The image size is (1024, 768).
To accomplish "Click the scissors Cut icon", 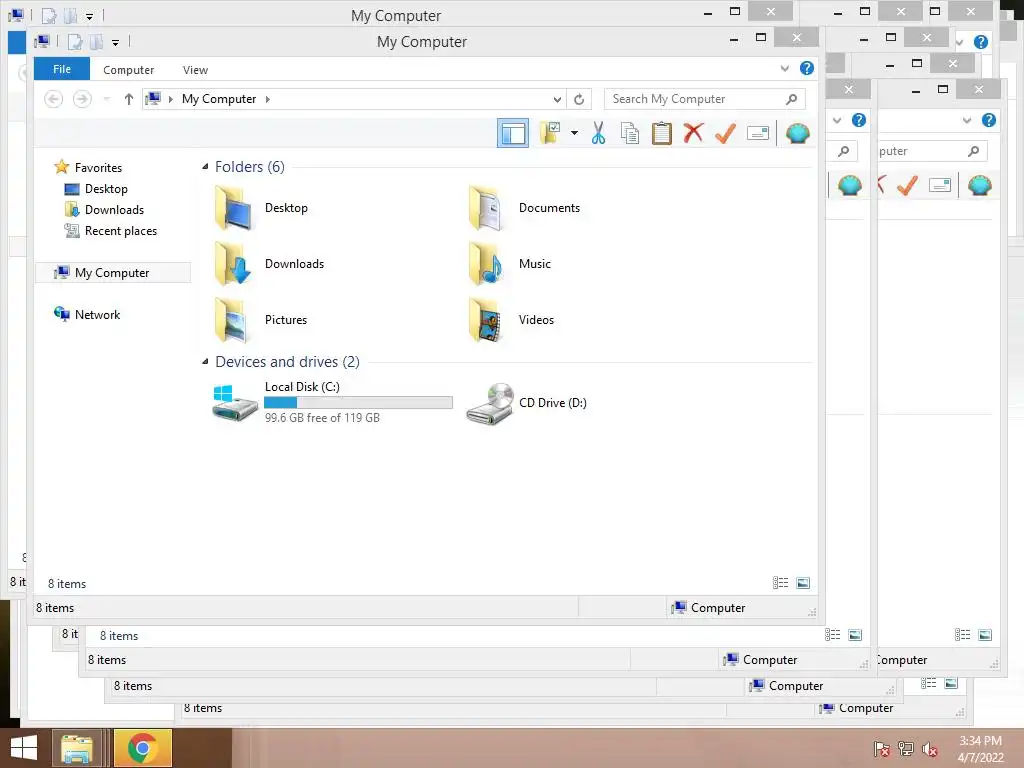I will (598, 133).
